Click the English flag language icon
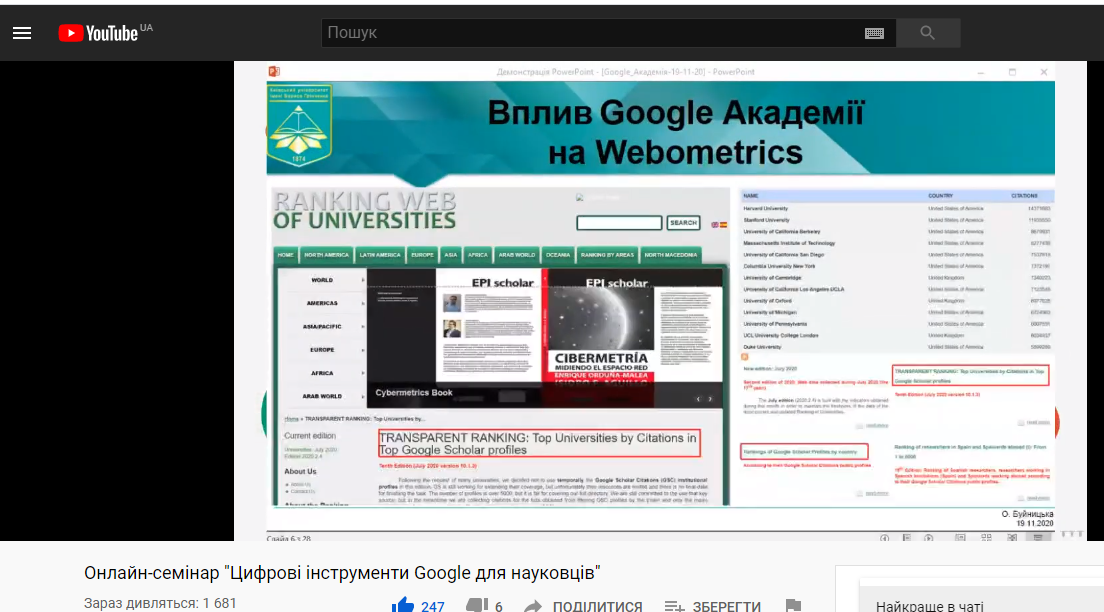Screen dimensions: 1104x612 715,225
